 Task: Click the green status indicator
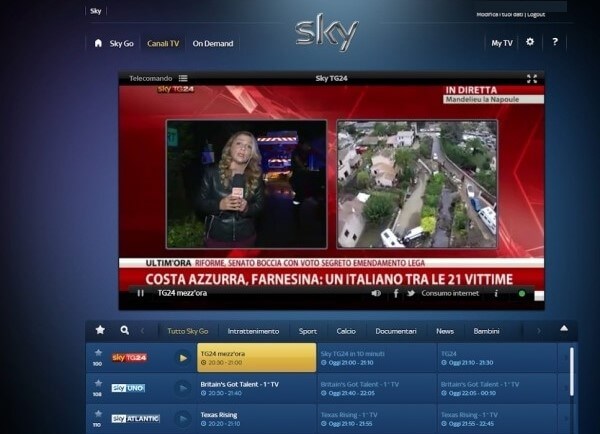click(522, 294)
